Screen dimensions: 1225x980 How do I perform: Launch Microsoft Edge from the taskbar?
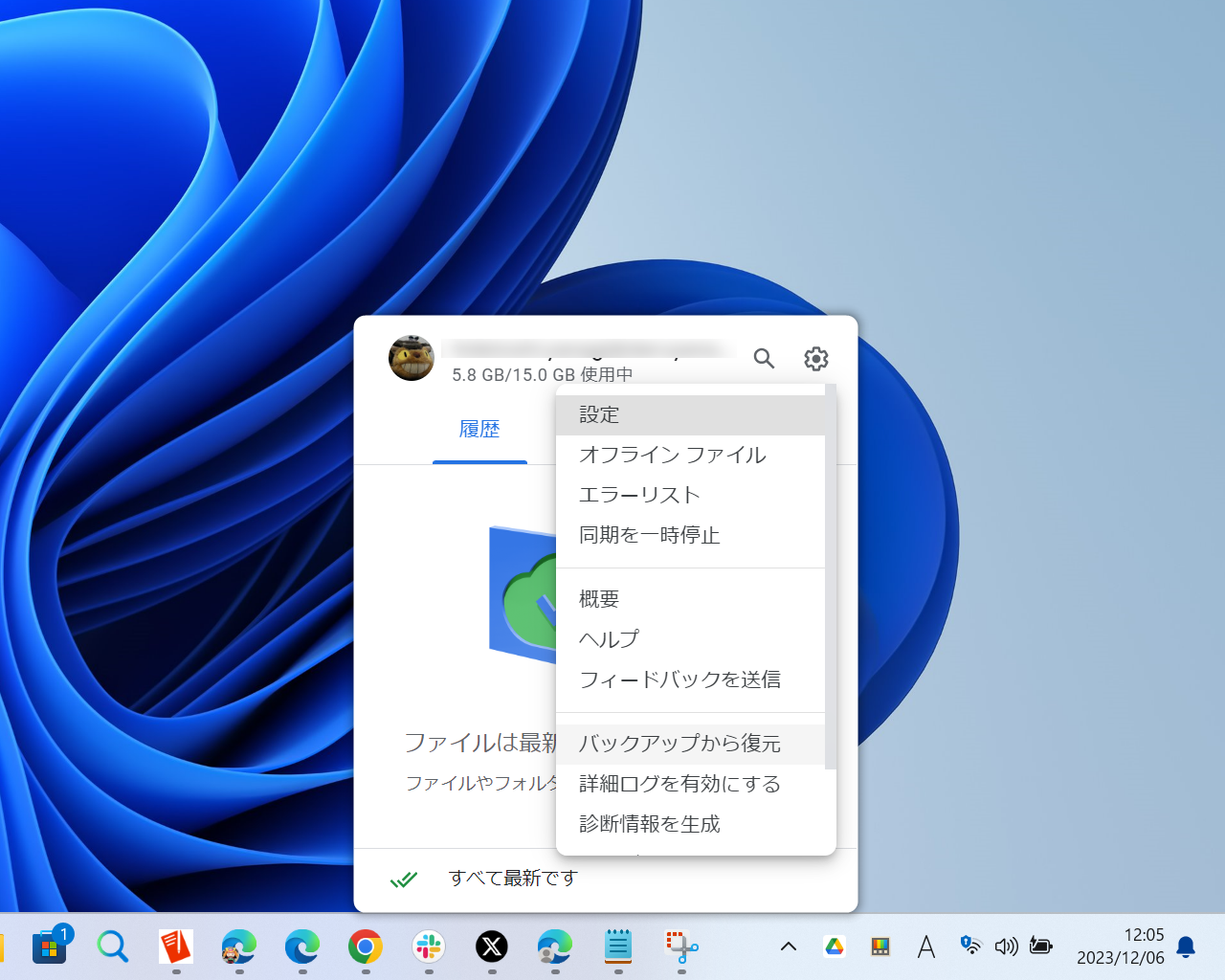point(301,947)
